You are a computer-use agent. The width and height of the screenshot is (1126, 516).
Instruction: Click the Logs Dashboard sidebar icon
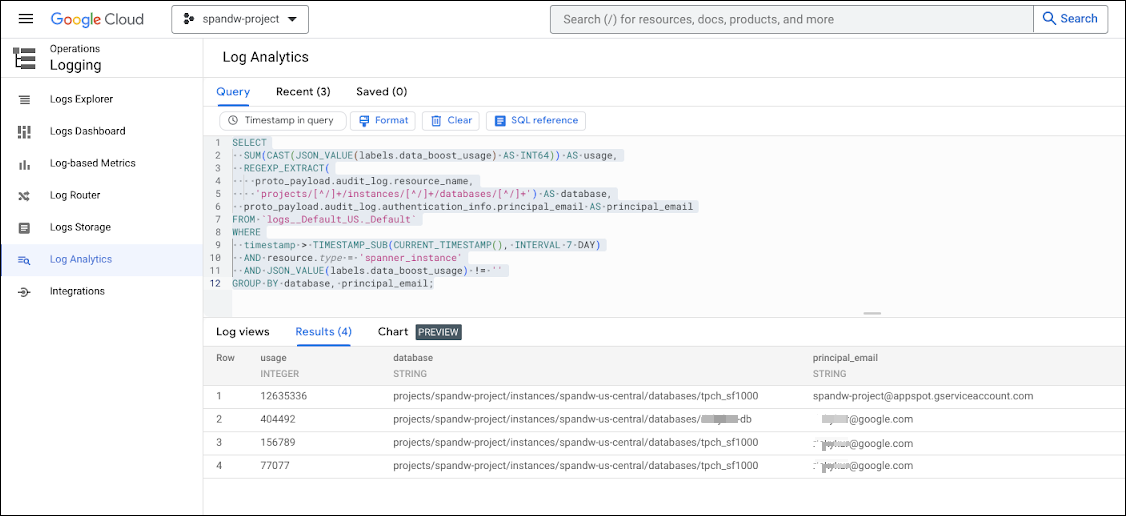tap(25, 131)
